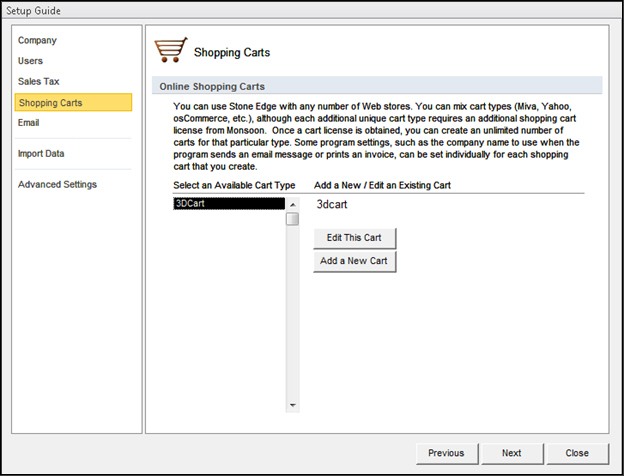624x476 pixels.
Task: Click the cart type list's scroll down arrow
Action: pos(293,405)
